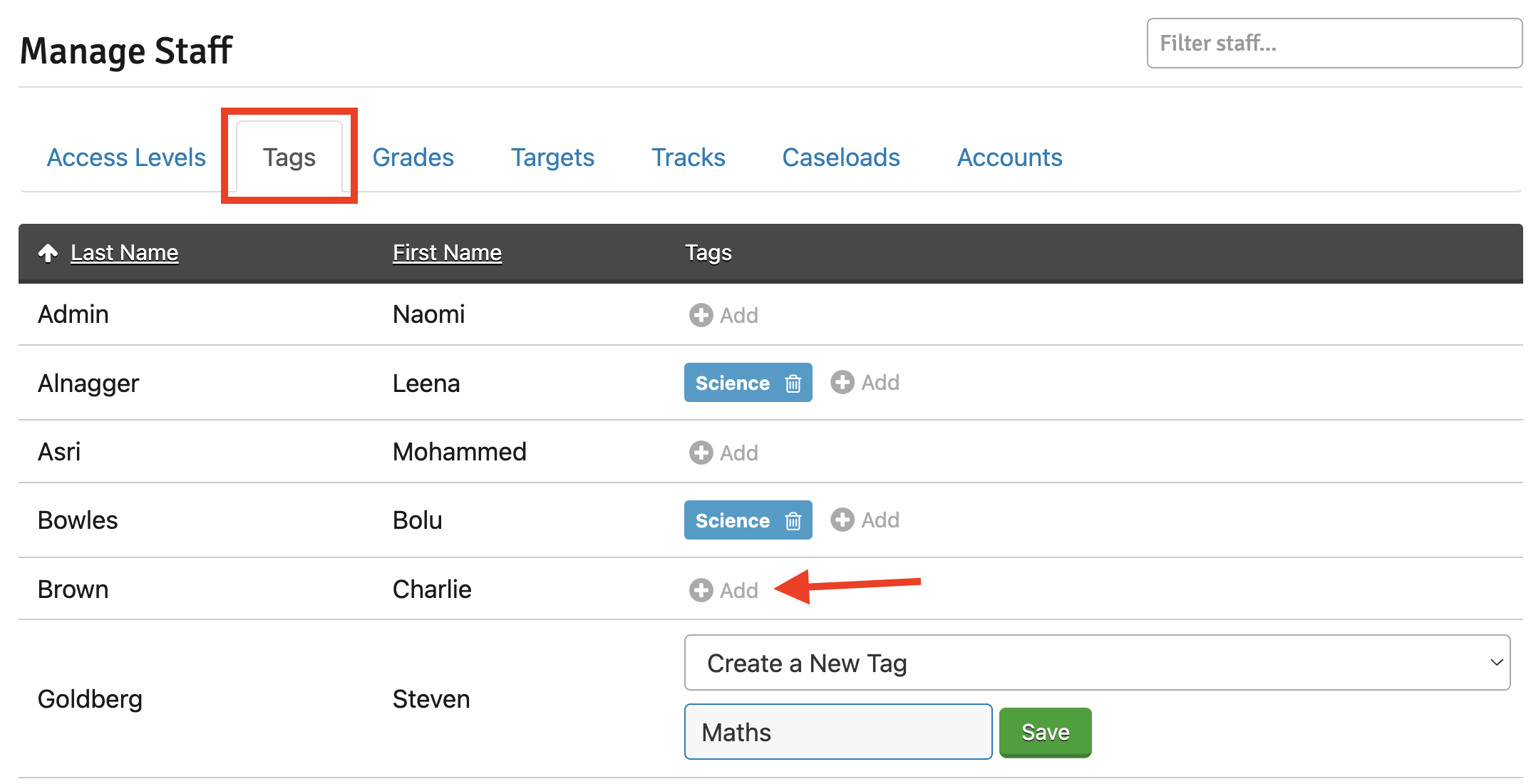This screenshot has height=784, width=1531.
Task: Click the plus icon next to Bolu's Science tag
Action: pos(842,520)
